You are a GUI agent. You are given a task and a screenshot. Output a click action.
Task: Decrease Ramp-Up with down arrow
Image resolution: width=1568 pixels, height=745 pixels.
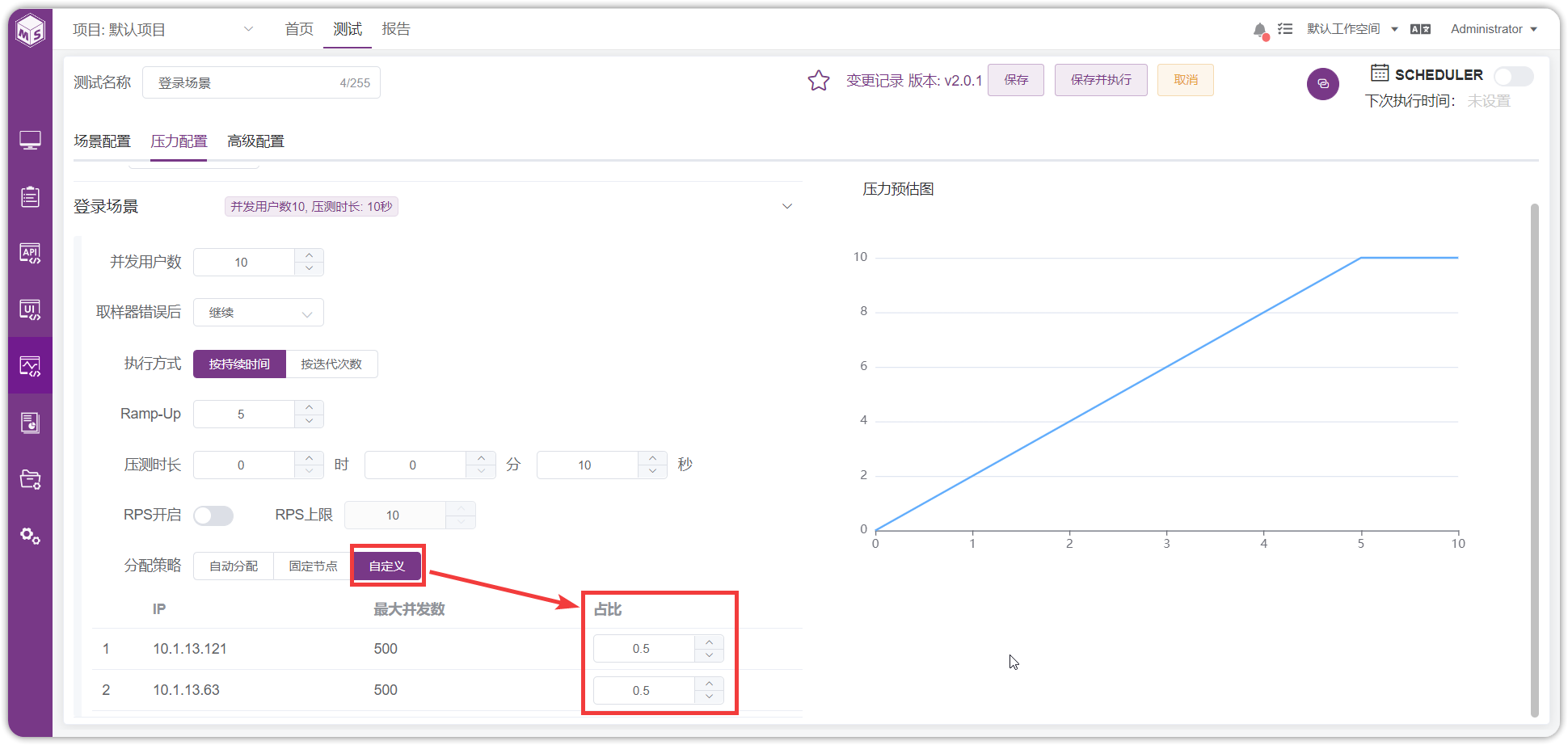(x=309, y=421)
